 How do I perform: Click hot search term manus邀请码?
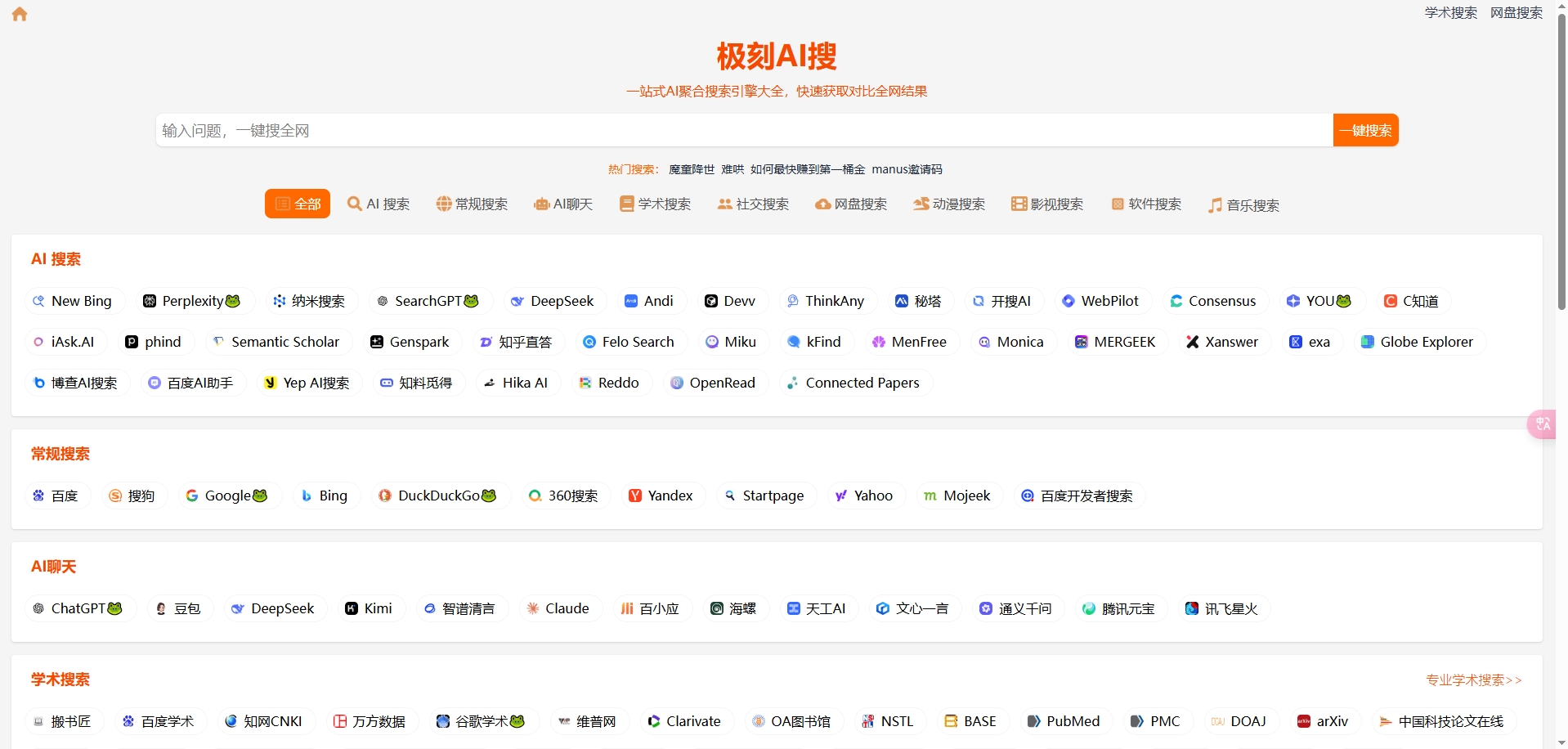907,169
